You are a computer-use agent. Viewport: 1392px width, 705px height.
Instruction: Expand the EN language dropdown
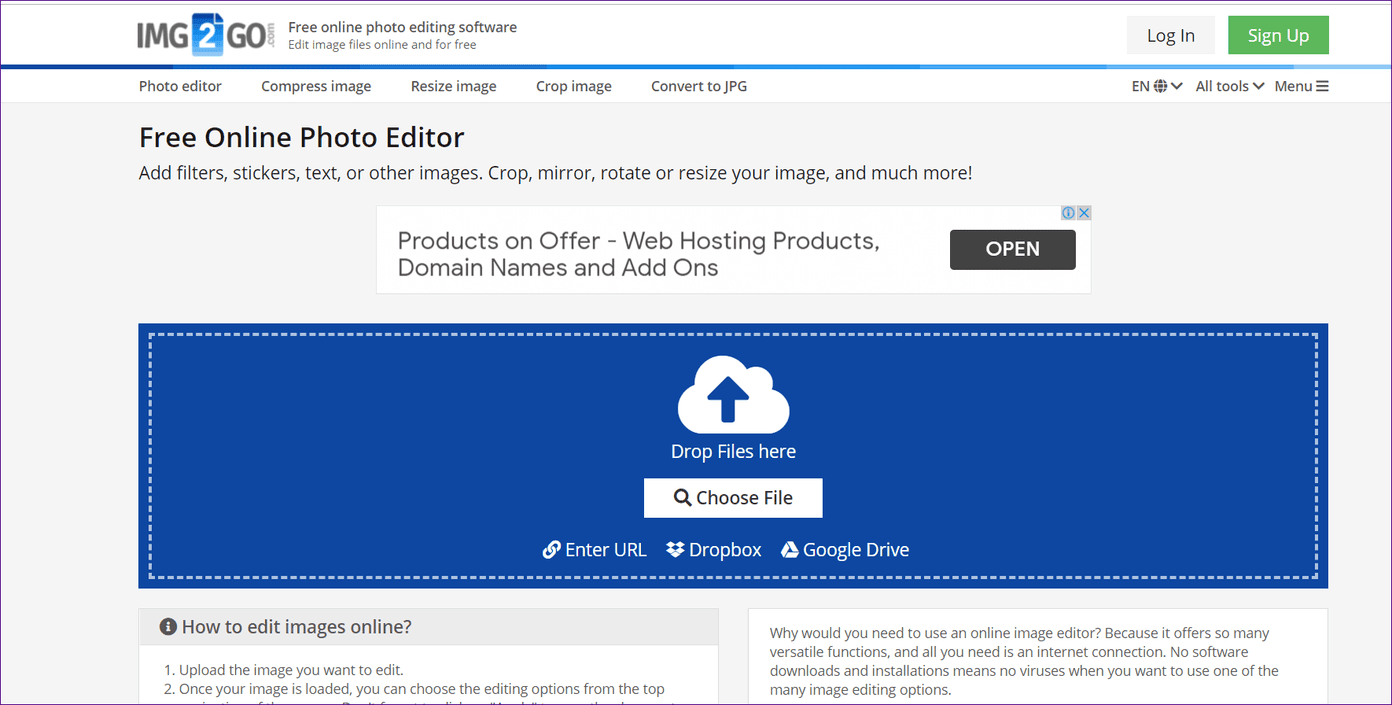[x=1157, y=86]
